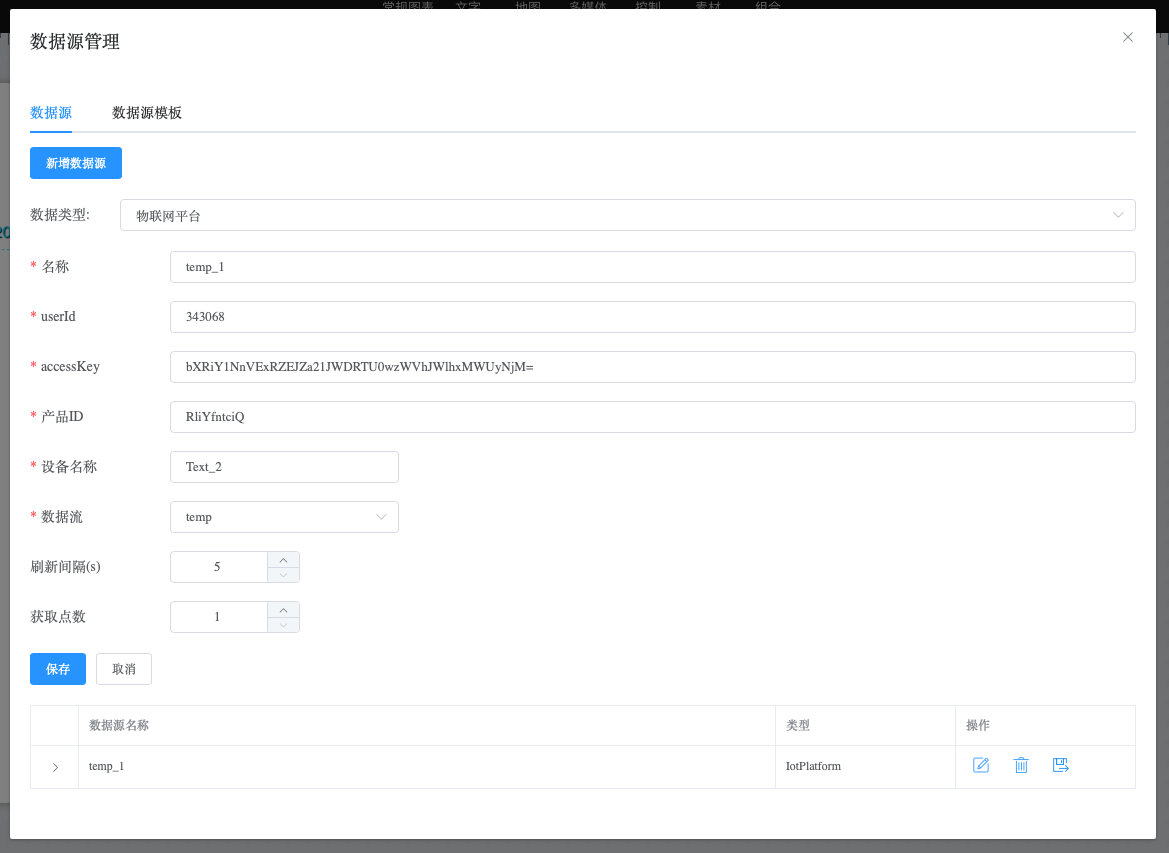
Task: Decrease the fetch points count
Action: (283, 625)
